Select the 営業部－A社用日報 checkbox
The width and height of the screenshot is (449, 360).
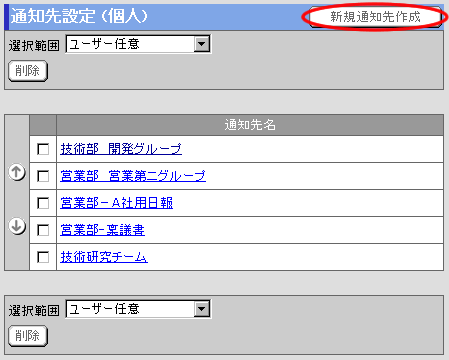pyautogui.click(x=43, y=203)
